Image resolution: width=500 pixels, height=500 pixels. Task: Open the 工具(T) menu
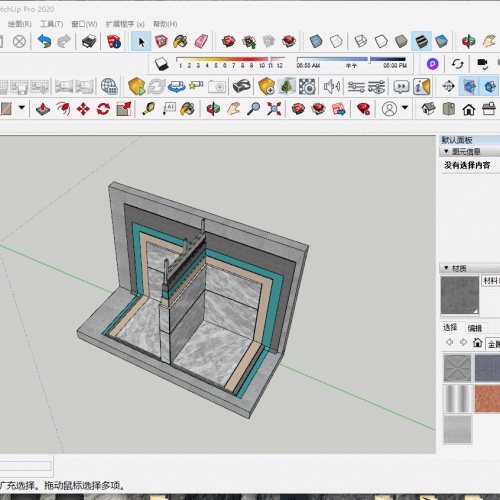pos(52,24)
